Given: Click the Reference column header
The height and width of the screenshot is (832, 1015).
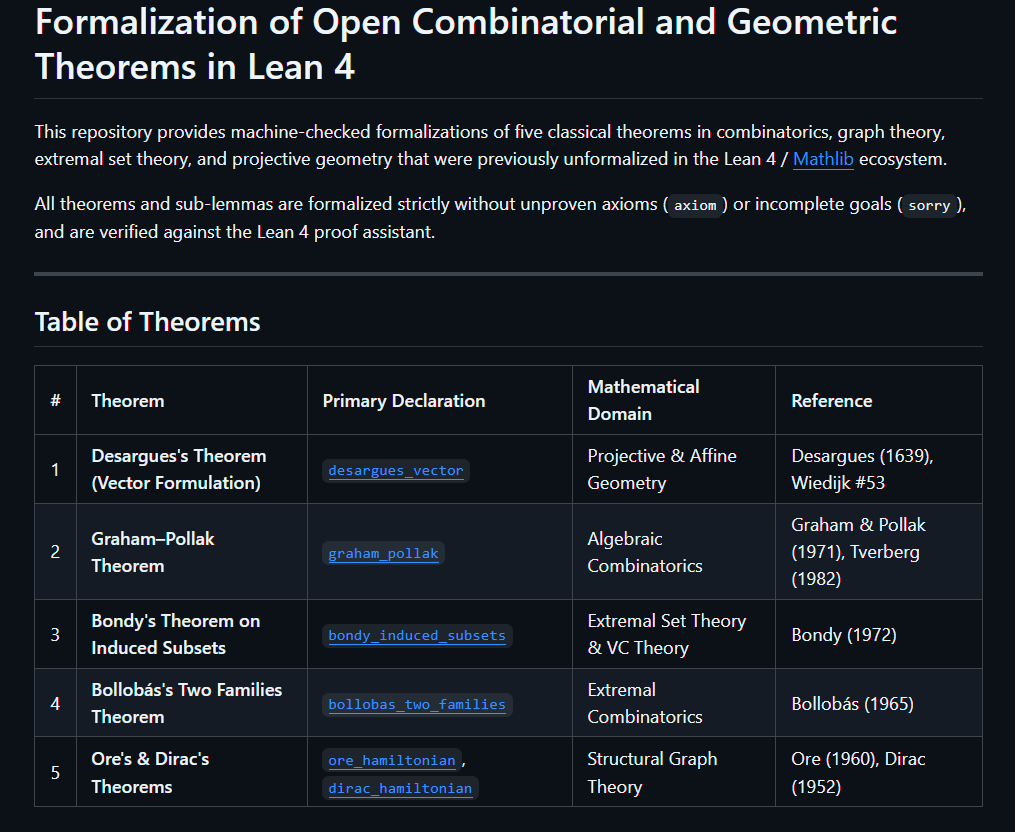Looking at the screenshot, I should click(879, 401).
